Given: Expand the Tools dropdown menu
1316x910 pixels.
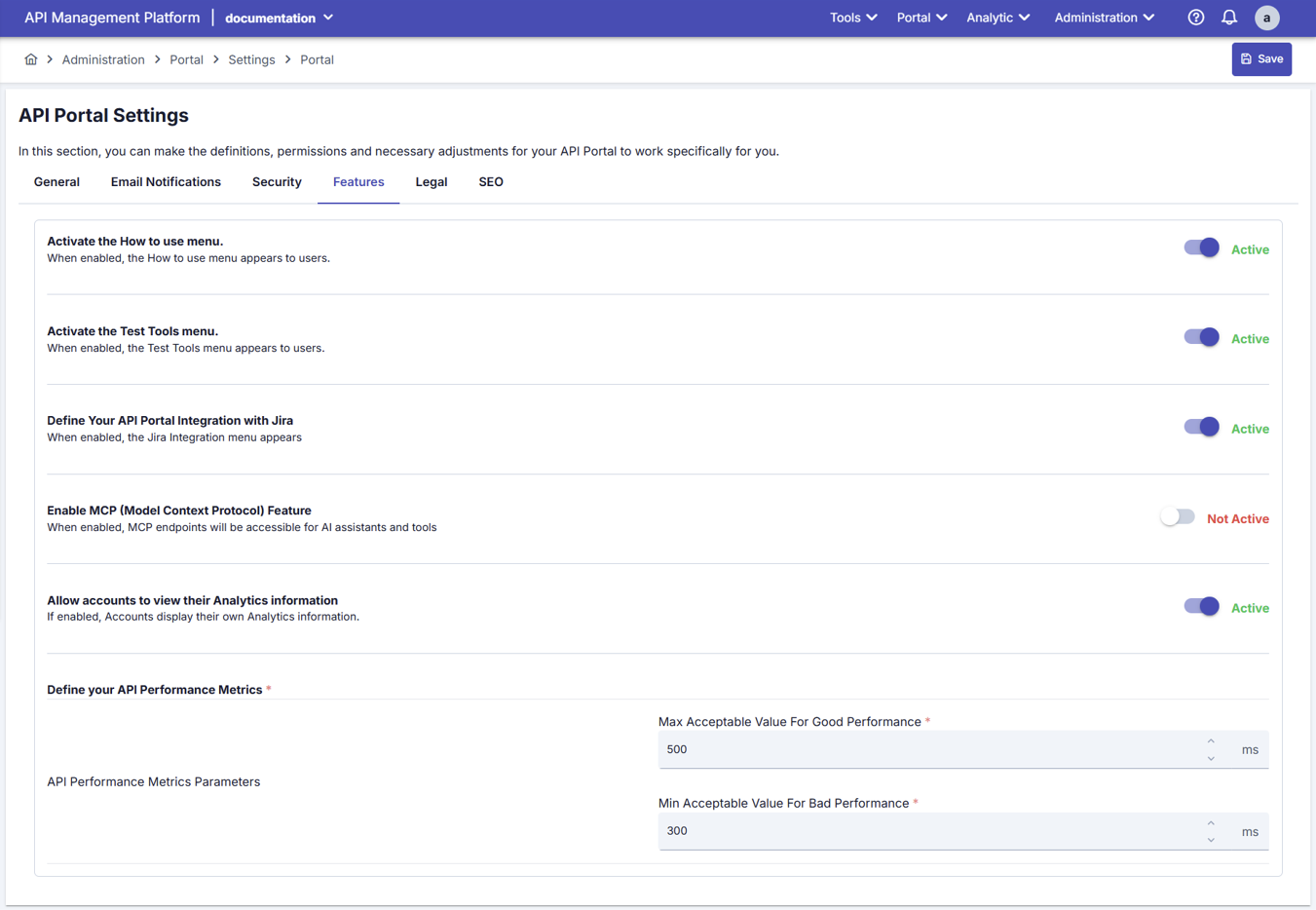Looking at the screenshot, I should coord(852,18).
